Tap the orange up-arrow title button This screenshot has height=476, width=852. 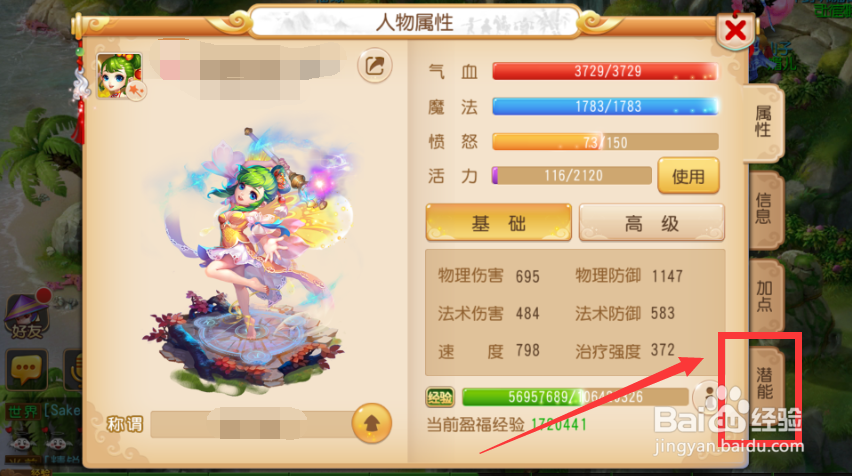372,423
